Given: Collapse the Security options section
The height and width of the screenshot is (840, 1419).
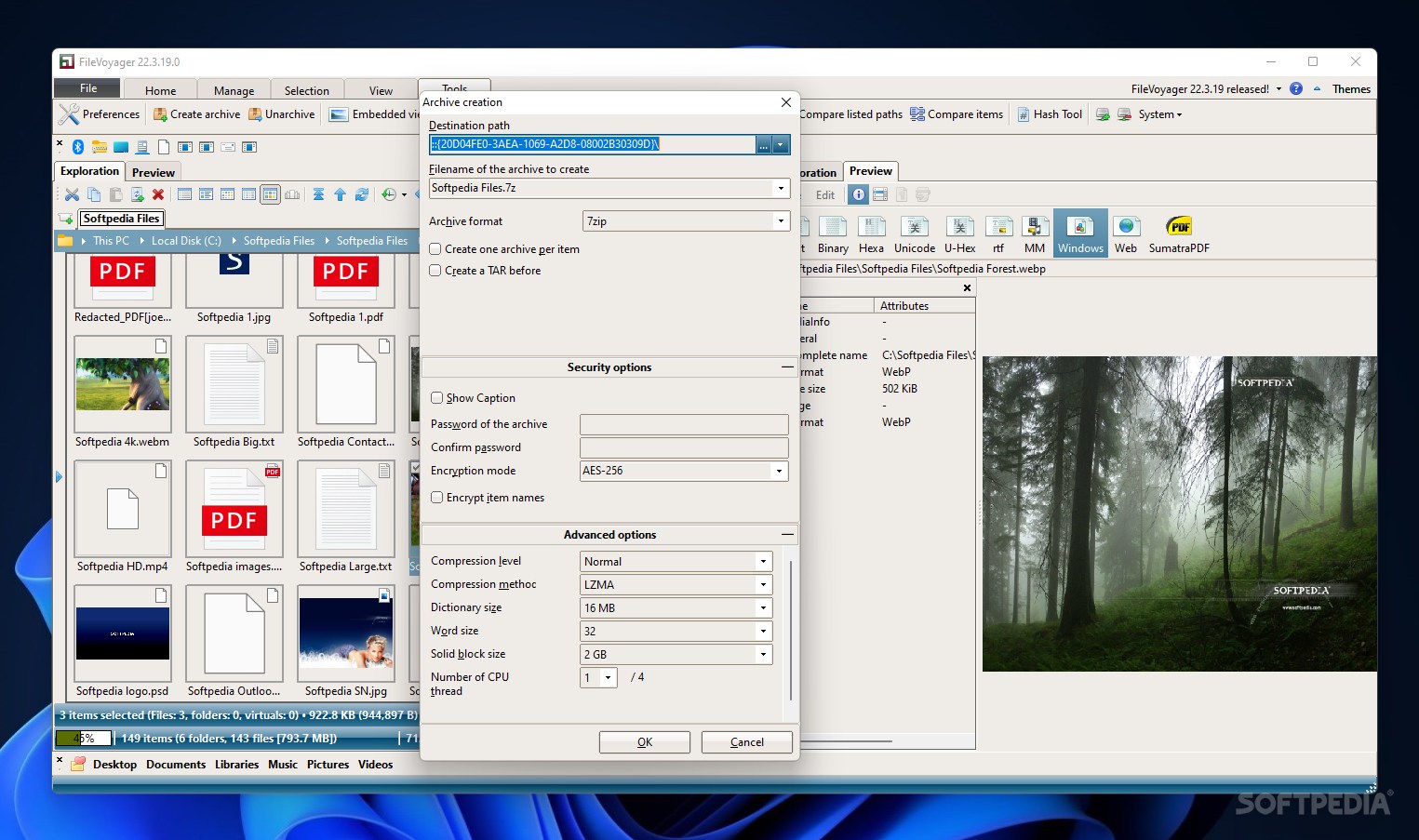Looking at the screenshot, I should coord(787,367).
